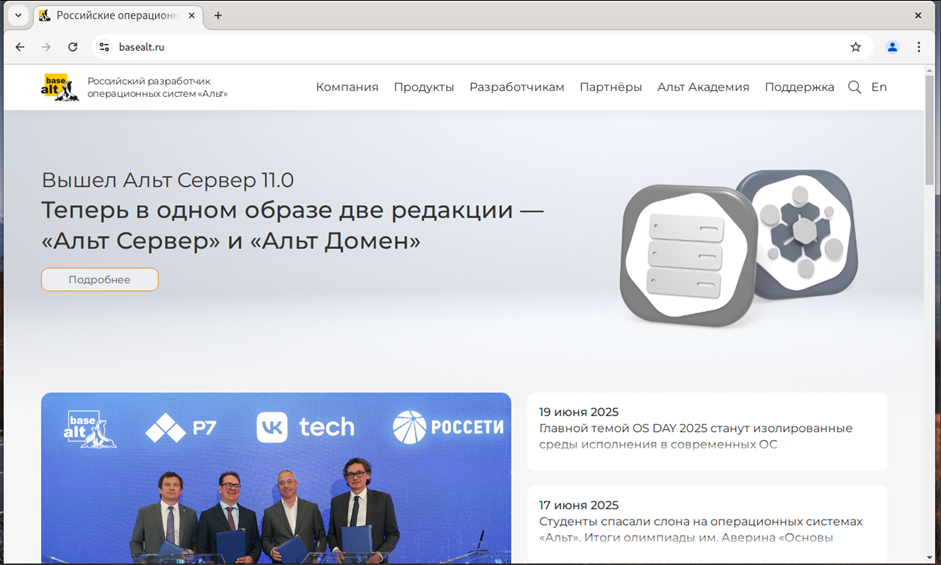Click the signing ceremony news photo
The height and width of the screenshot is (565, 941).
[x=276, y=478]
